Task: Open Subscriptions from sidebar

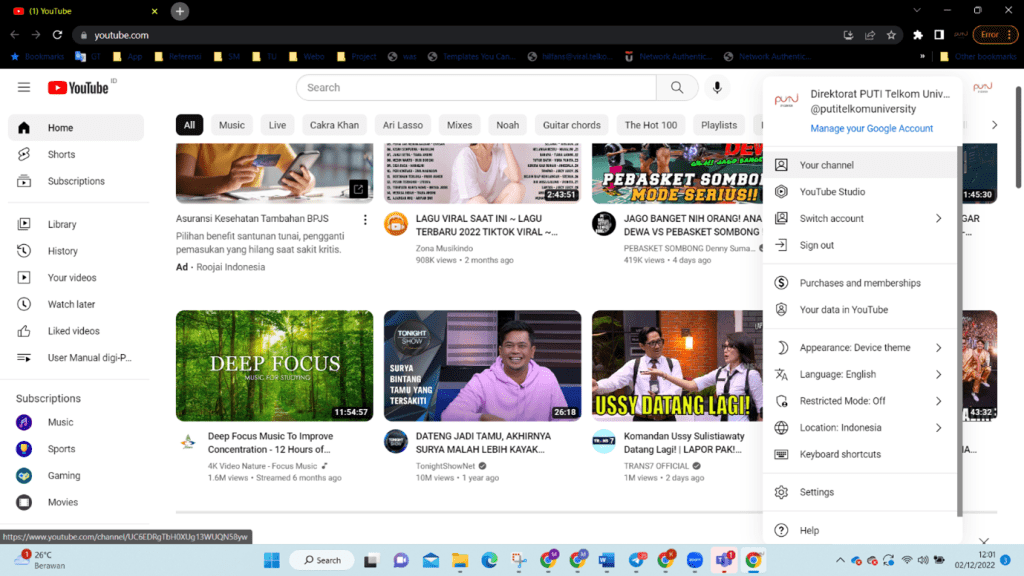Action: point(76,181)
